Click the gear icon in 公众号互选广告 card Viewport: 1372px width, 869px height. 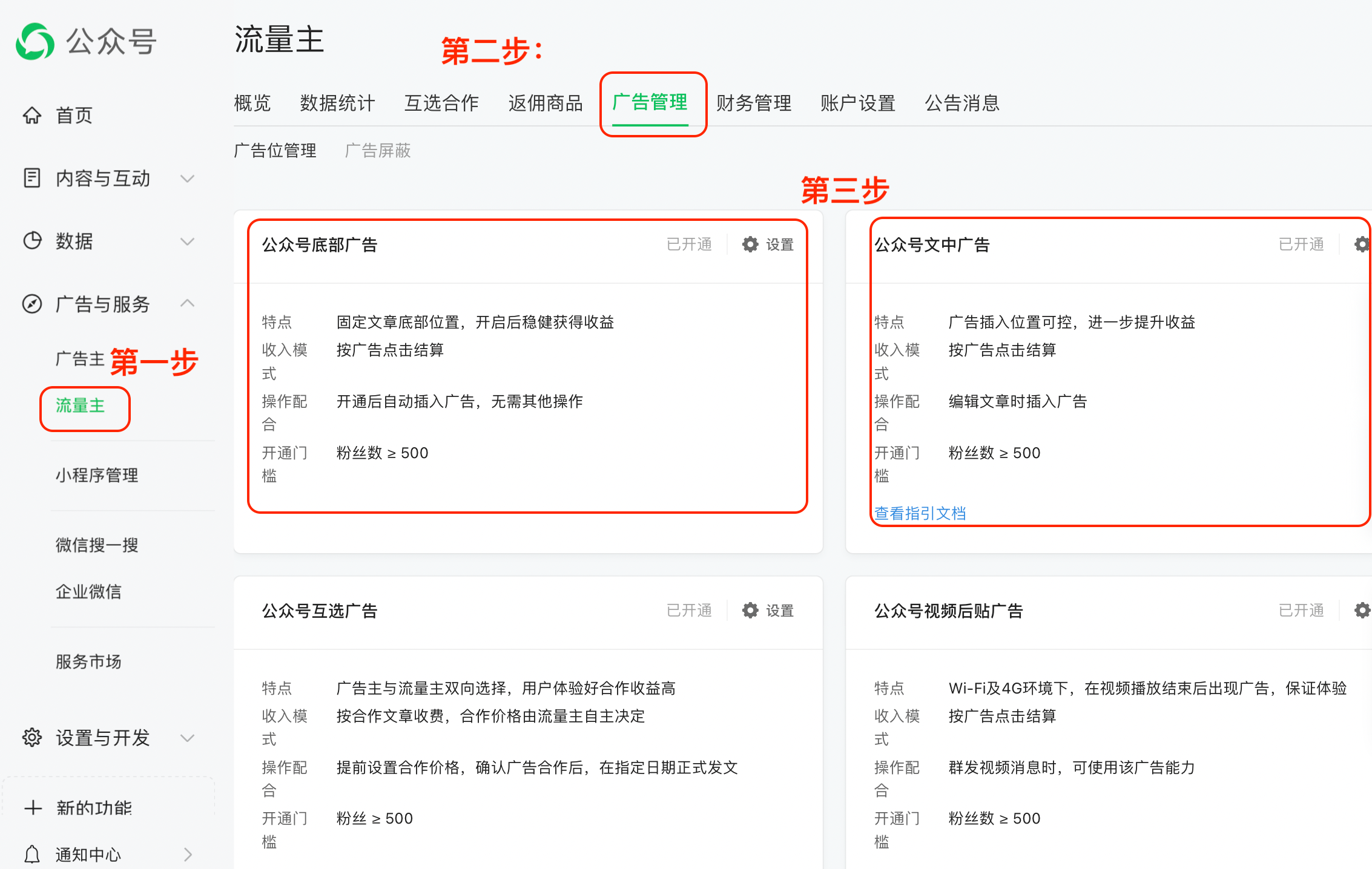[x=750, y=611]
